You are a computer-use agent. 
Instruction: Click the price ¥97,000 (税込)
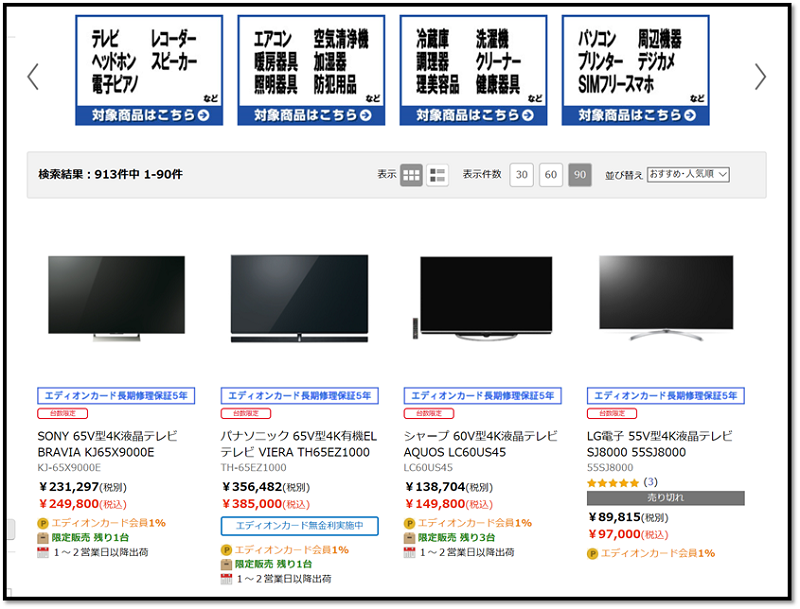628,535
